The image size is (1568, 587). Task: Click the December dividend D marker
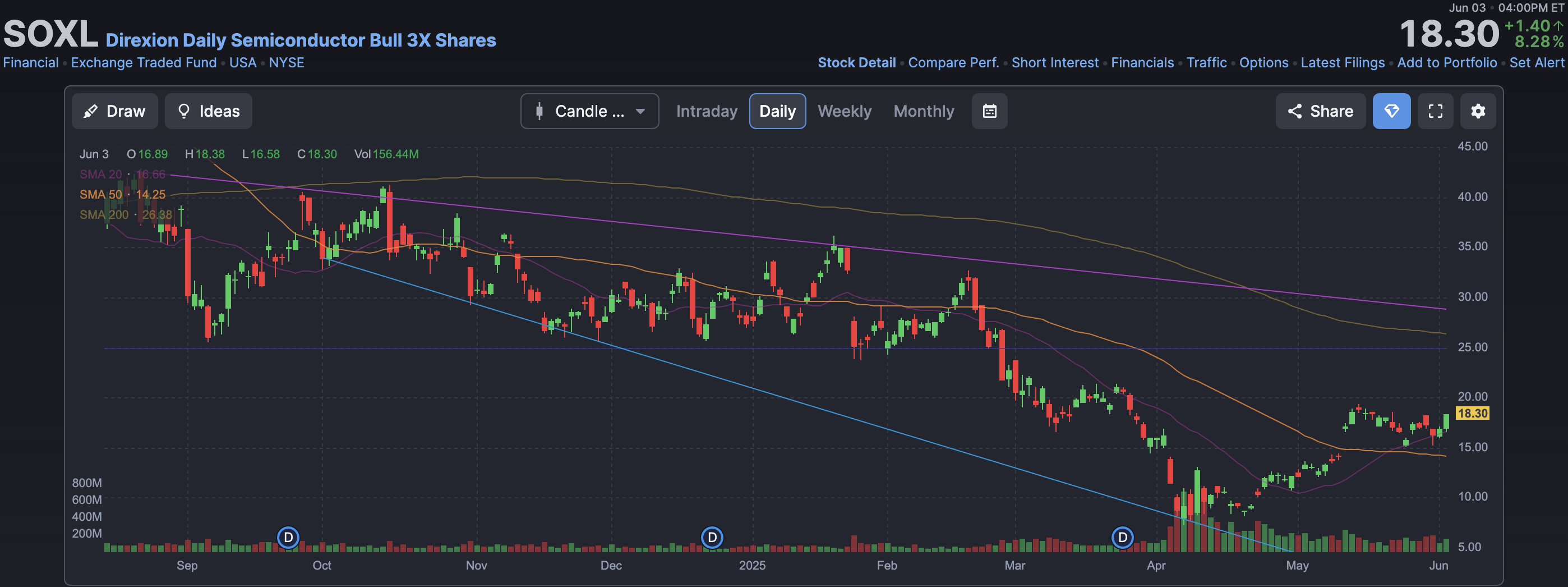(x=712, y=538)
